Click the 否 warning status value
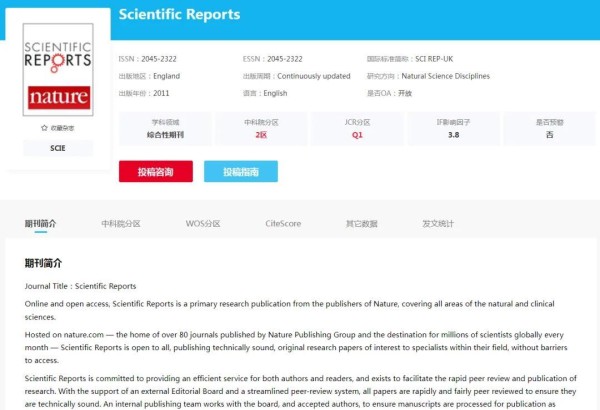The image size is (600, 410). (549, 135)
